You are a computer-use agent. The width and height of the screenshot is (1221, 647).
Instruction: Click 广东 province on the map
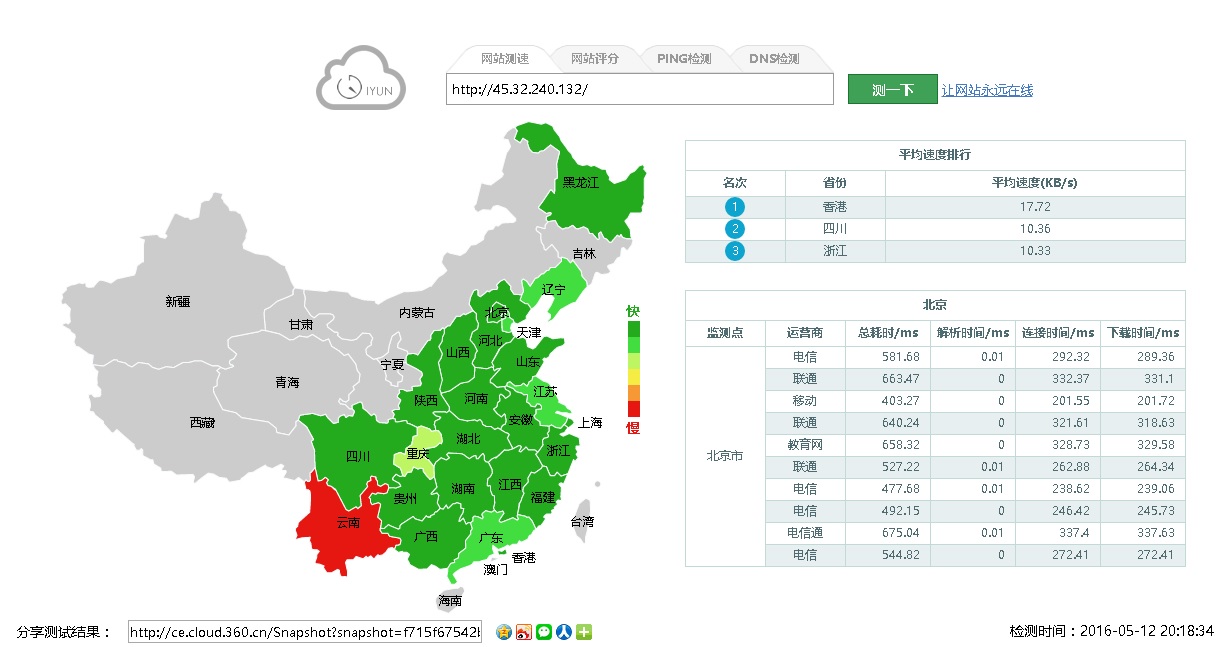point(490,538)
